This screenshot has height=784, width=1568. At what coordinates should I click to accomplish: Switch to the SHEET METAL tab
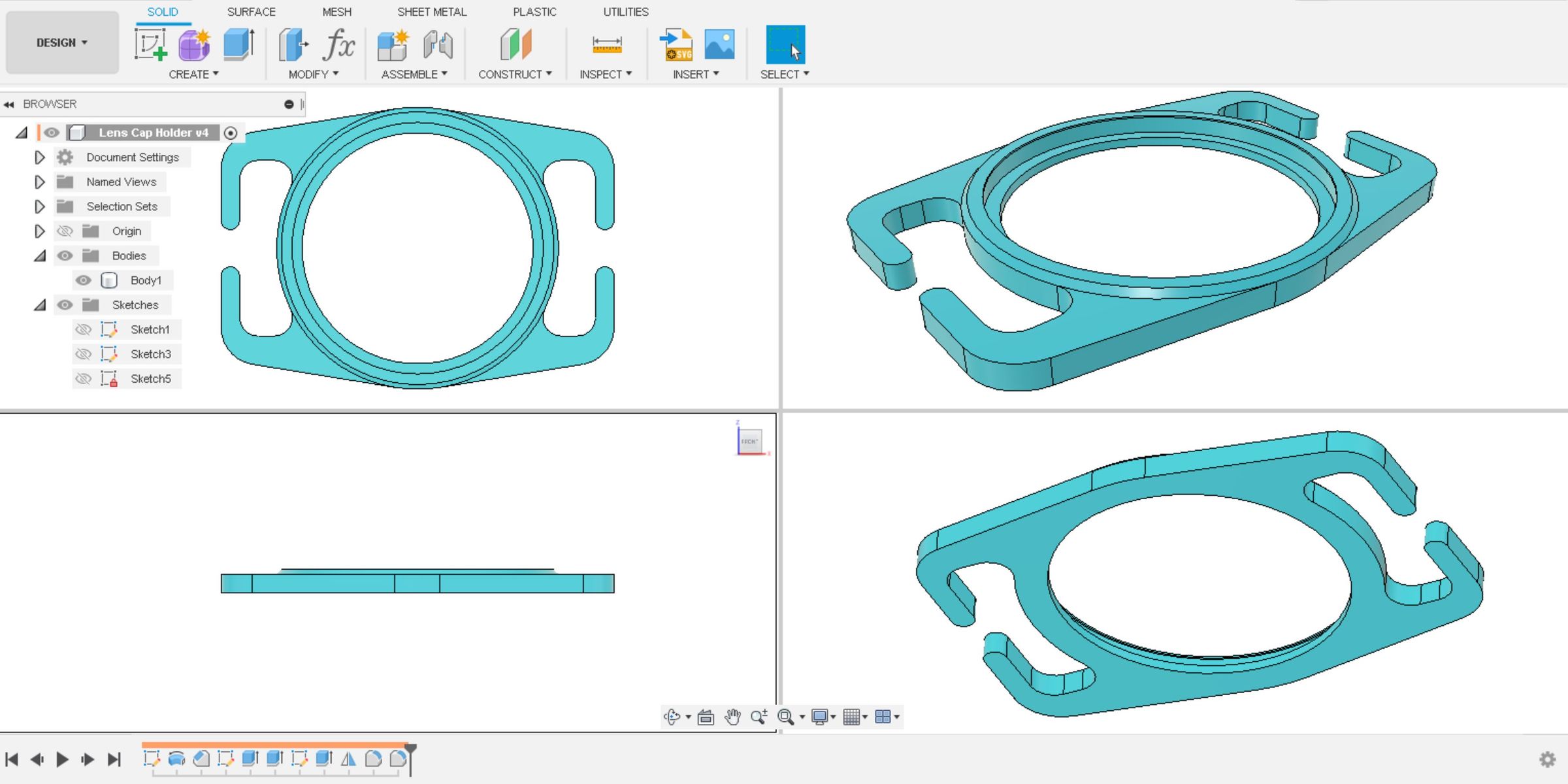(432, 11)
